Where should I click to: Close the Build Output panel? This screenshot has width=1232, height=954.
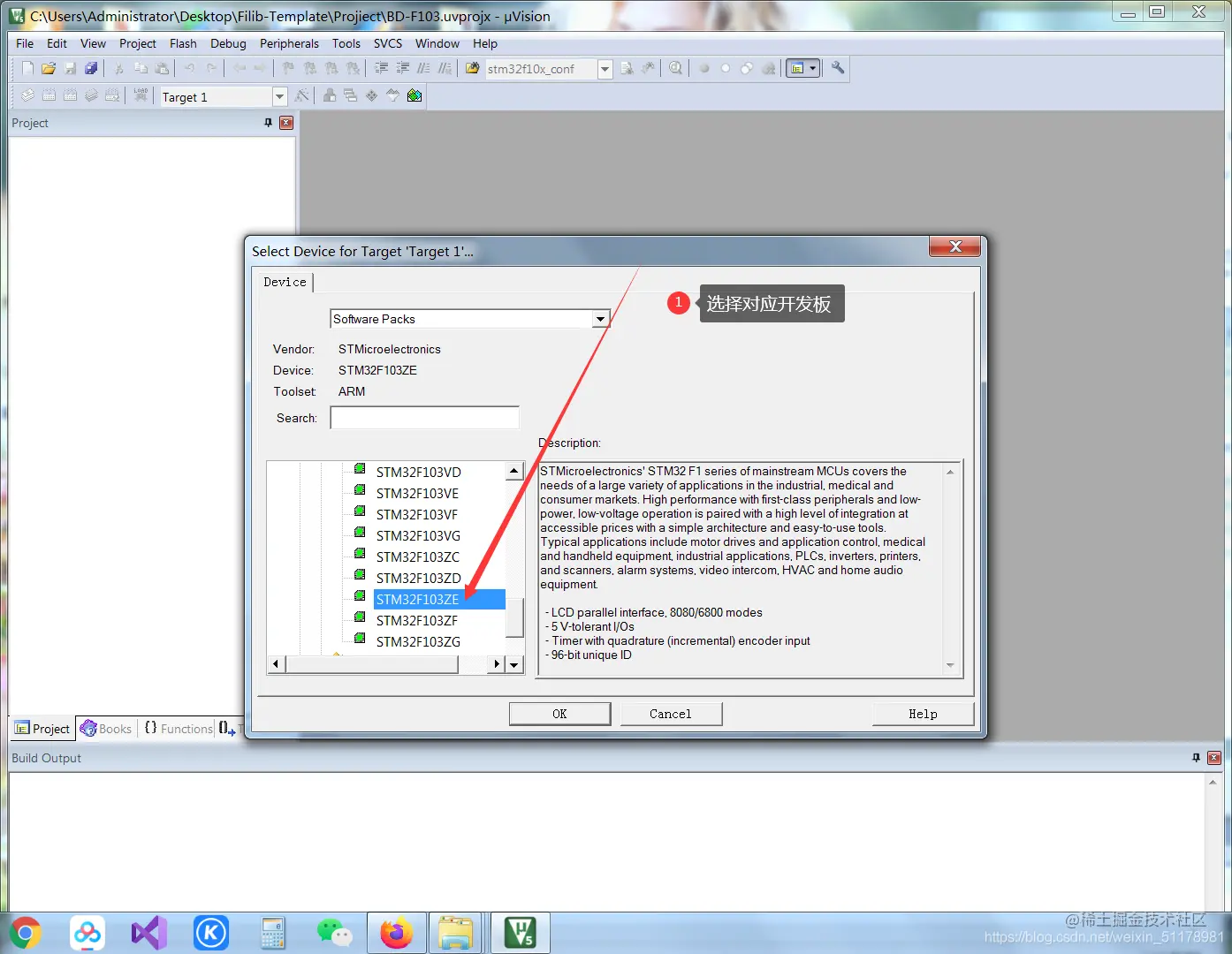(x=1214, y=758)
